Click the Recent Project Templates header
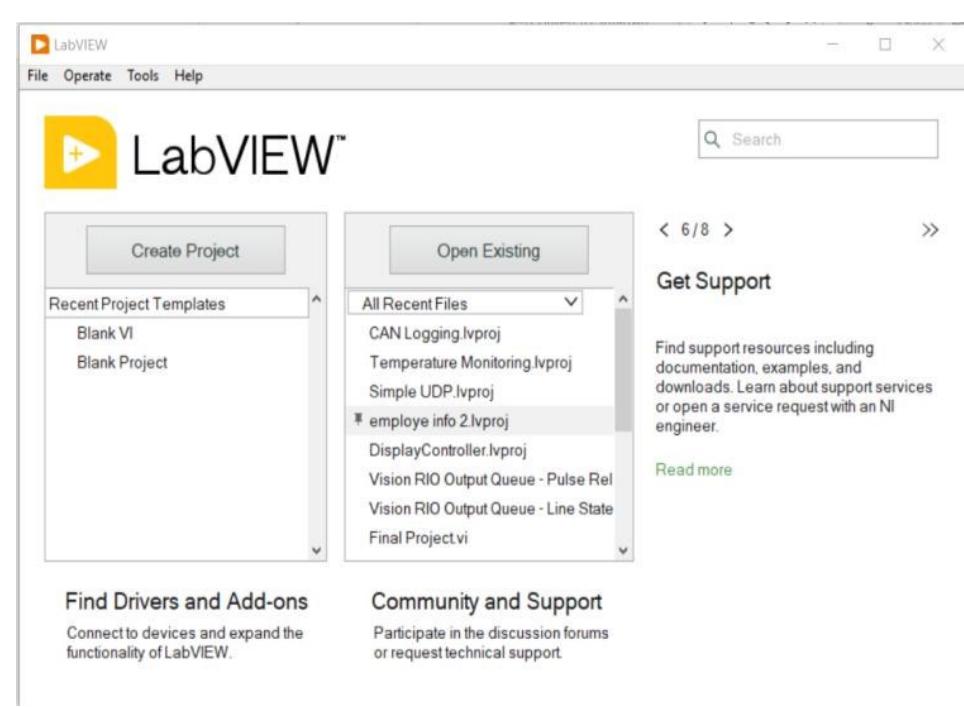 click(177, 304)
